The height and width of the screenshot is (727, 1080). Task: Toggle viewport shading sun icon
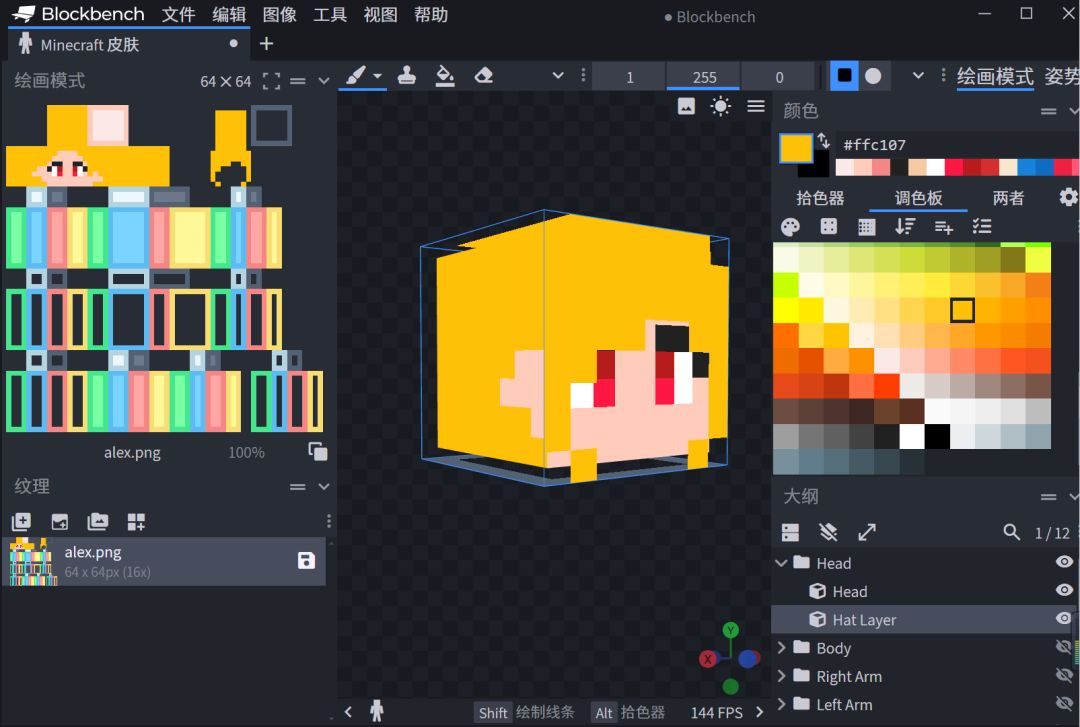(x=720, y=106)
